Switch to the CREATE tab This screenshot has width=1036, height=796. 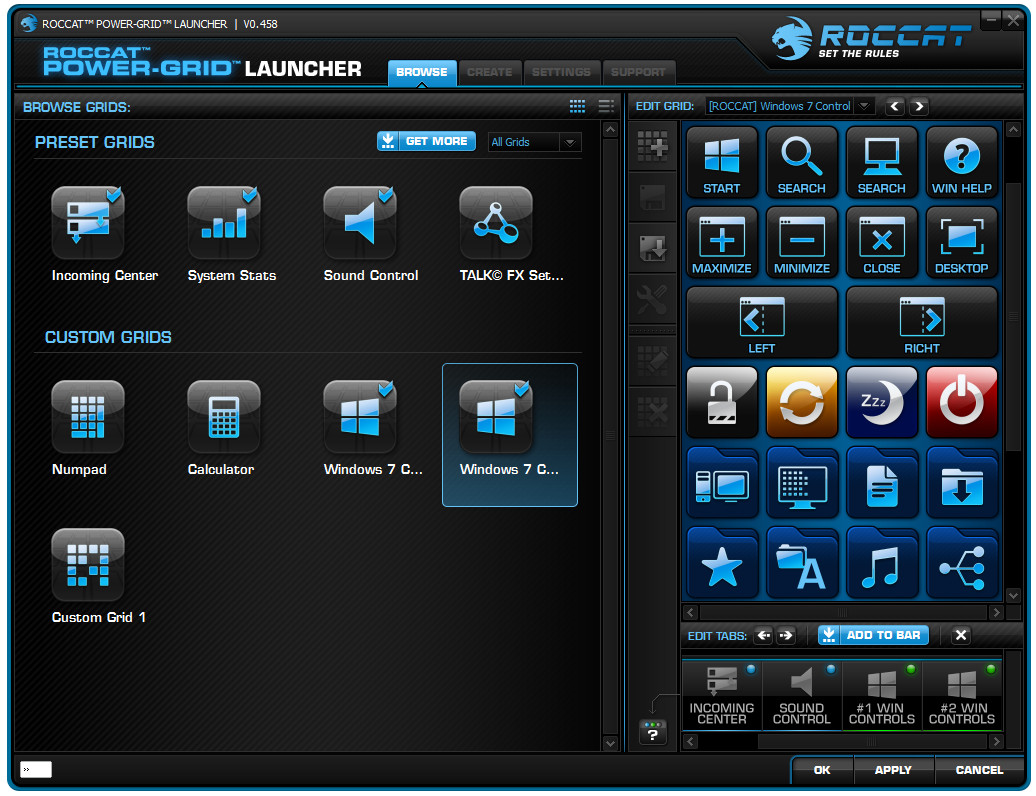490,72
